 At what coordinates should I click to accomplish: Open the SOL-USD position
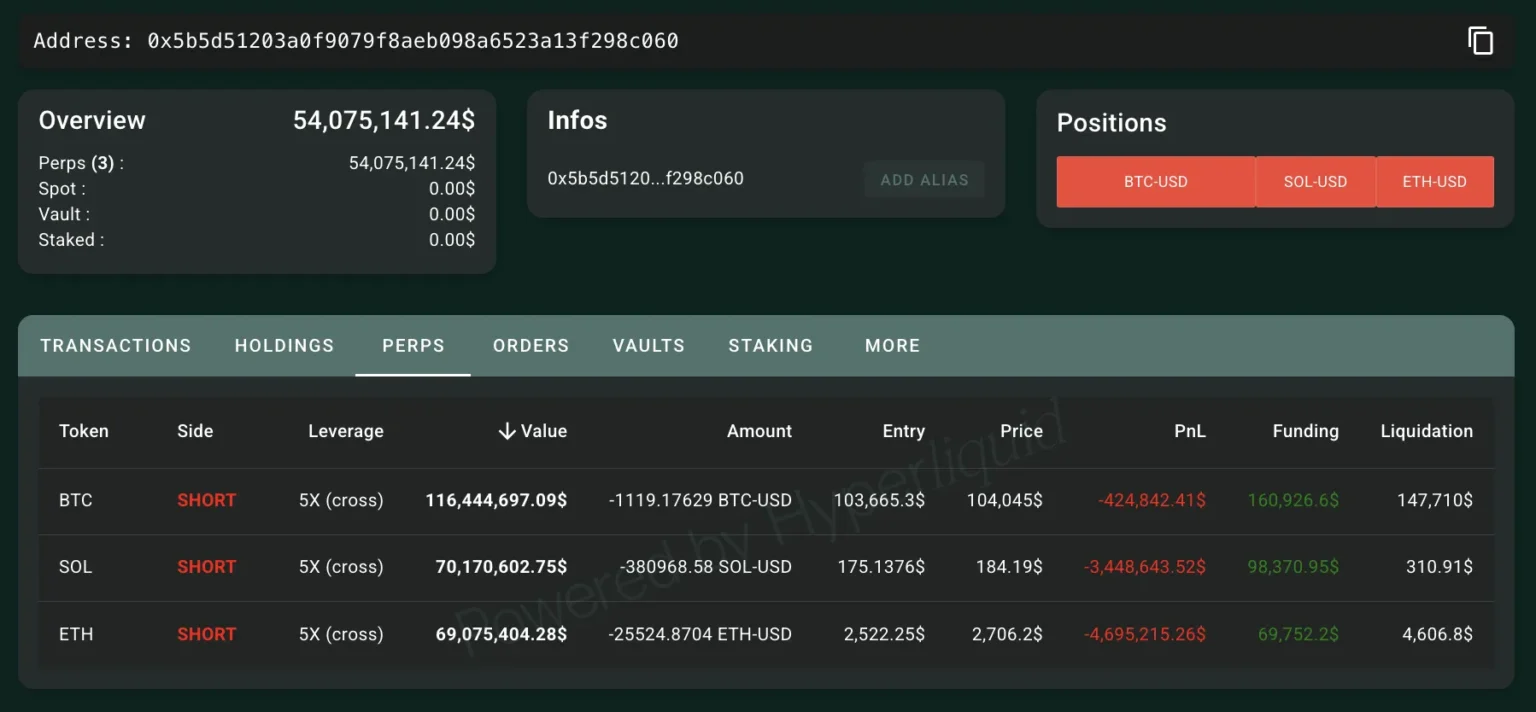coord(1316,181)
